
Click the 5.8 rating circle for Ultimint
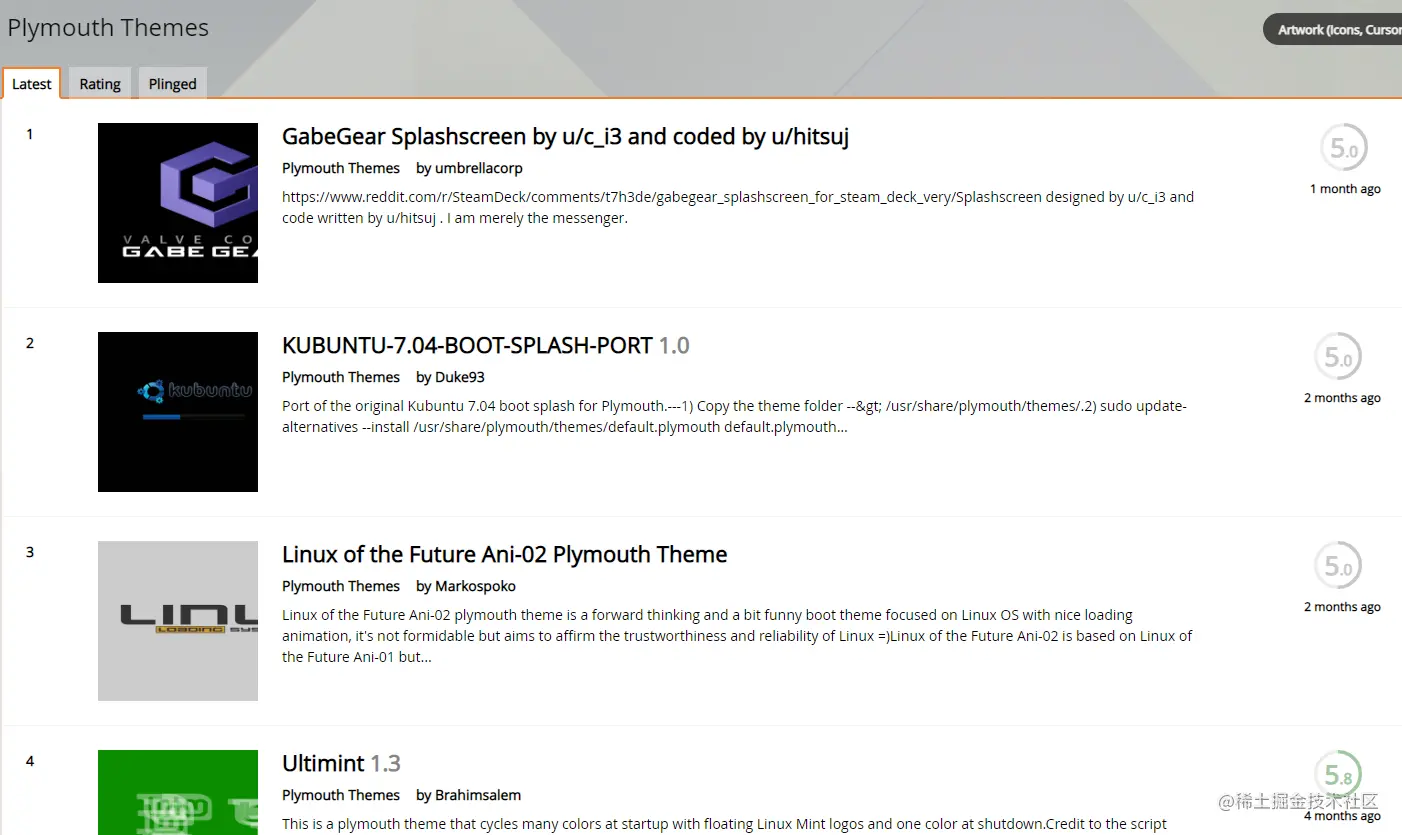[1338, 775]
